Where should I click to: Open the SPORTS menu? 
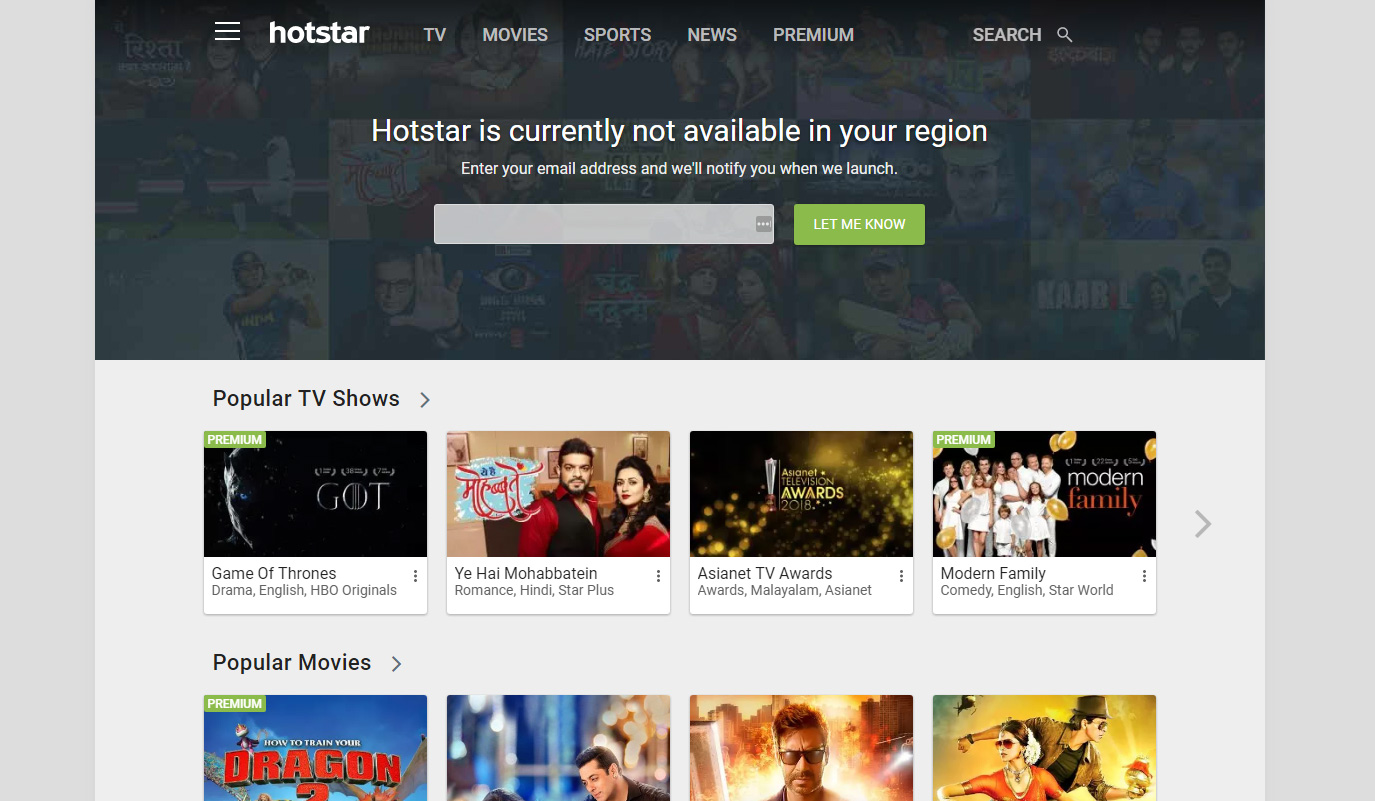[618, 35]
